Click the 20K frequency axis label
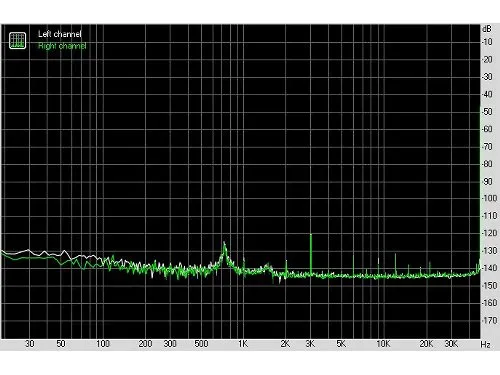The height and width of the screenshot is (375, 500). [x=426, y=344]
